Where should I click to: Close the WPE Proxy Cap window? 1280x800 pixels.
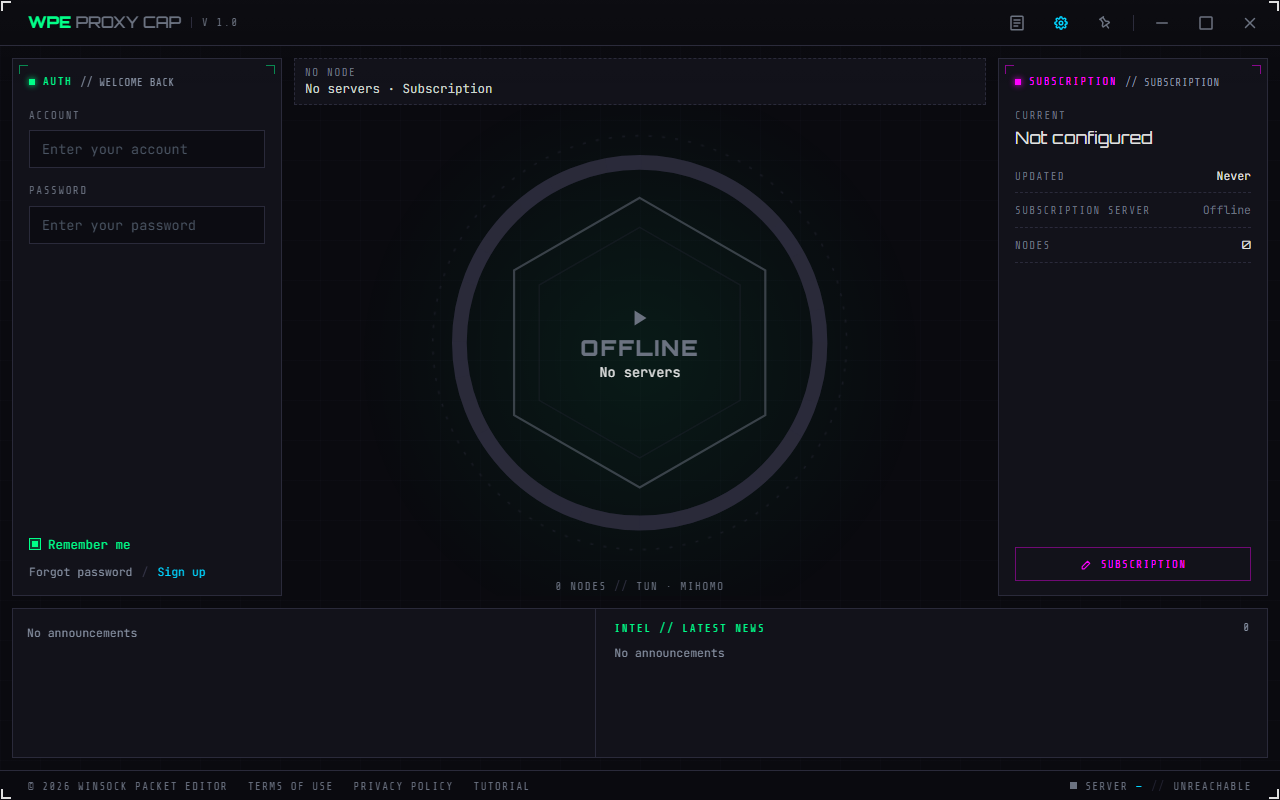[1250, 23]
